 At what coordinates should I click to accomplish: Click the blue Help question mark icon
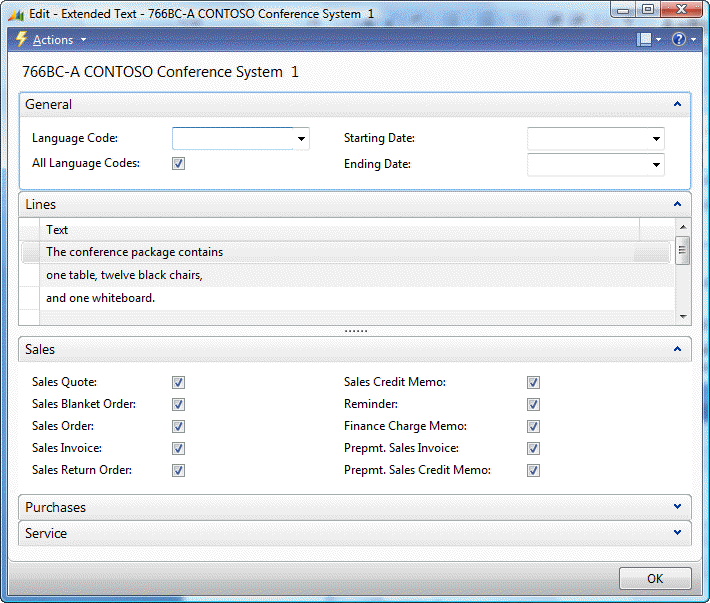[679, 39]
